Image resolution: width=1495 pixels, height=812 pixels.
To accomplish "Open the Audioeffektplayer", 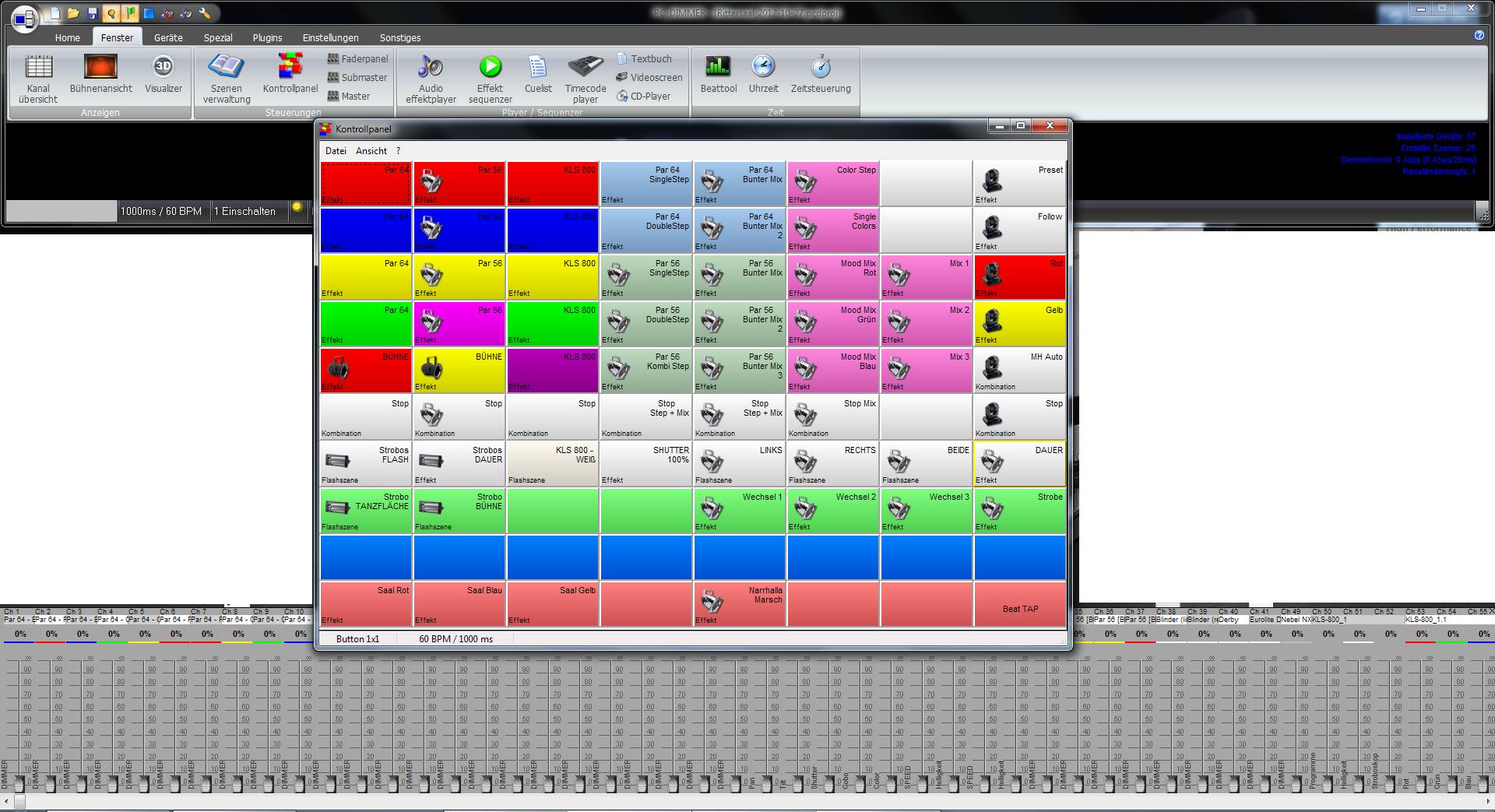I will point(431,79).
